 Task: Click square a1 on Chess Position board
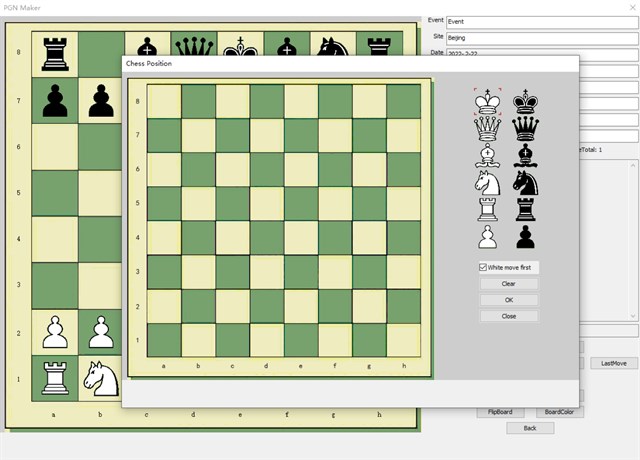(164, 340)
